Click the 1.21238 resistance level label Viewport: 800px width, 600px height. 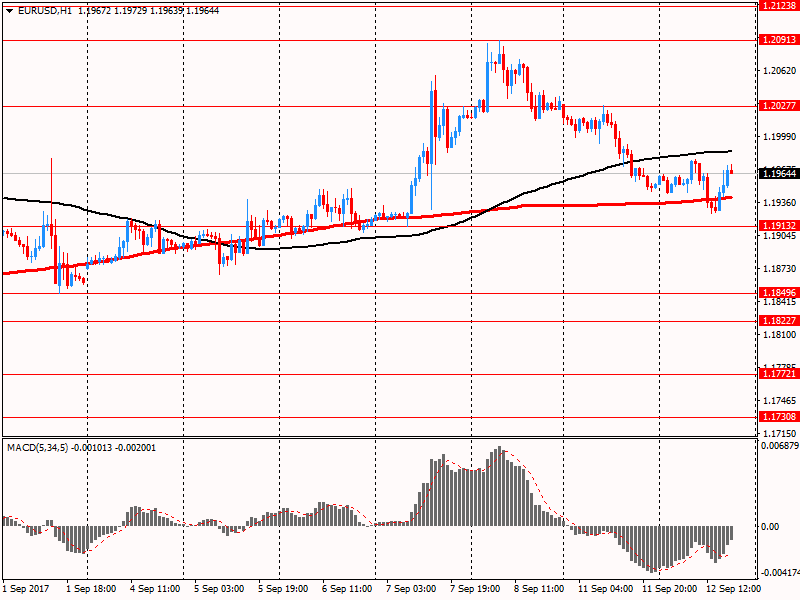(779, 6)
